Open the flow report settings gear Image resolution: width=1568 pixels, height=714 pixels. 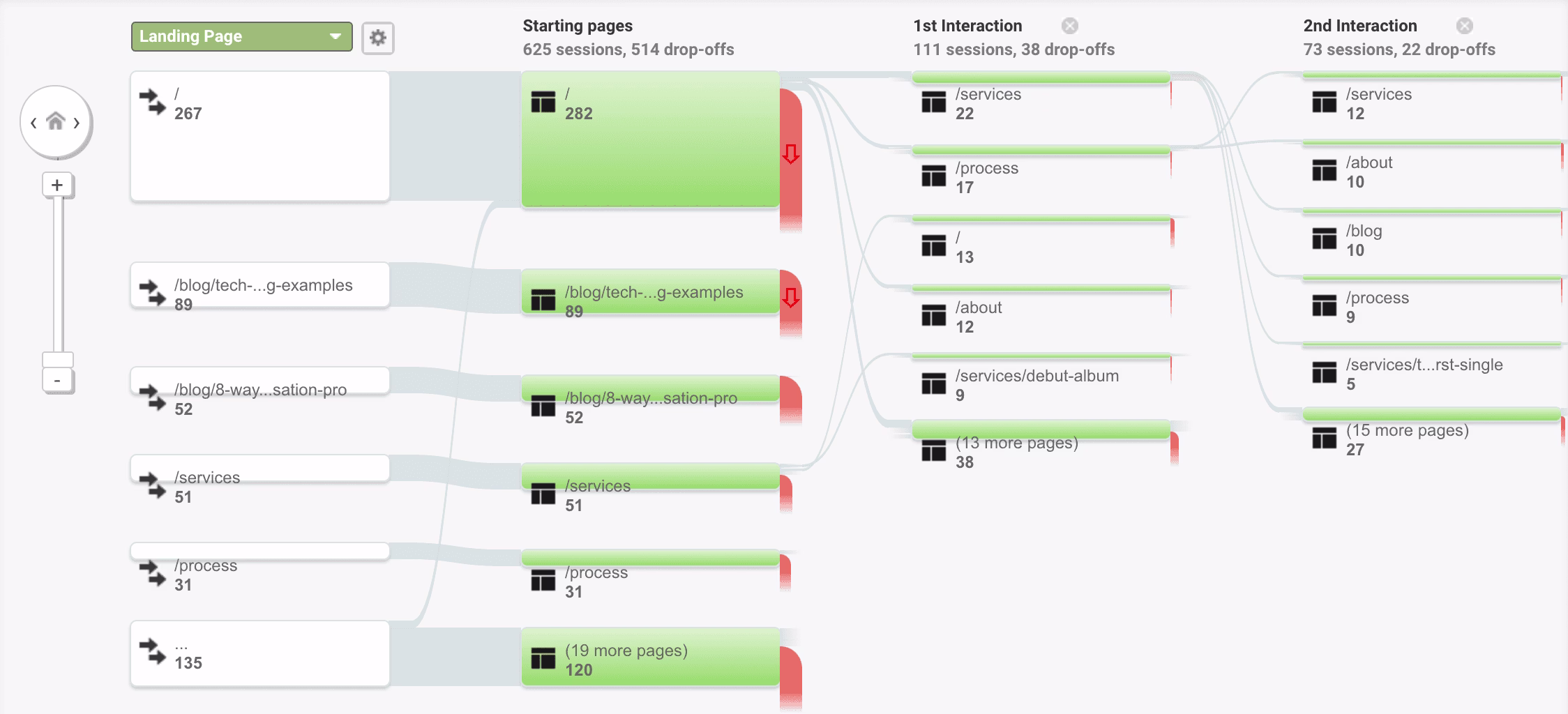pyautogui.click(x=377, y=39)
